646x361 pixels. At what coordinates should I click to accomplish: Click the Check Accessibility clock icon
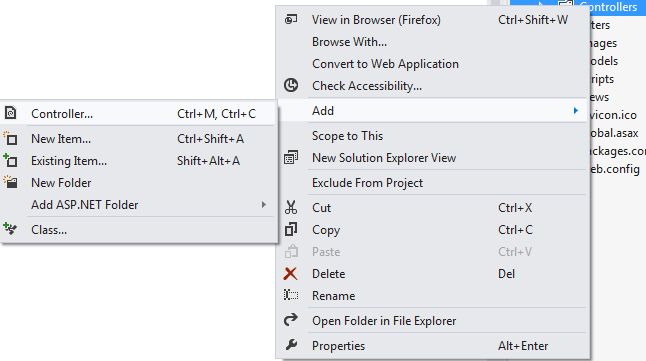(291, 85)
